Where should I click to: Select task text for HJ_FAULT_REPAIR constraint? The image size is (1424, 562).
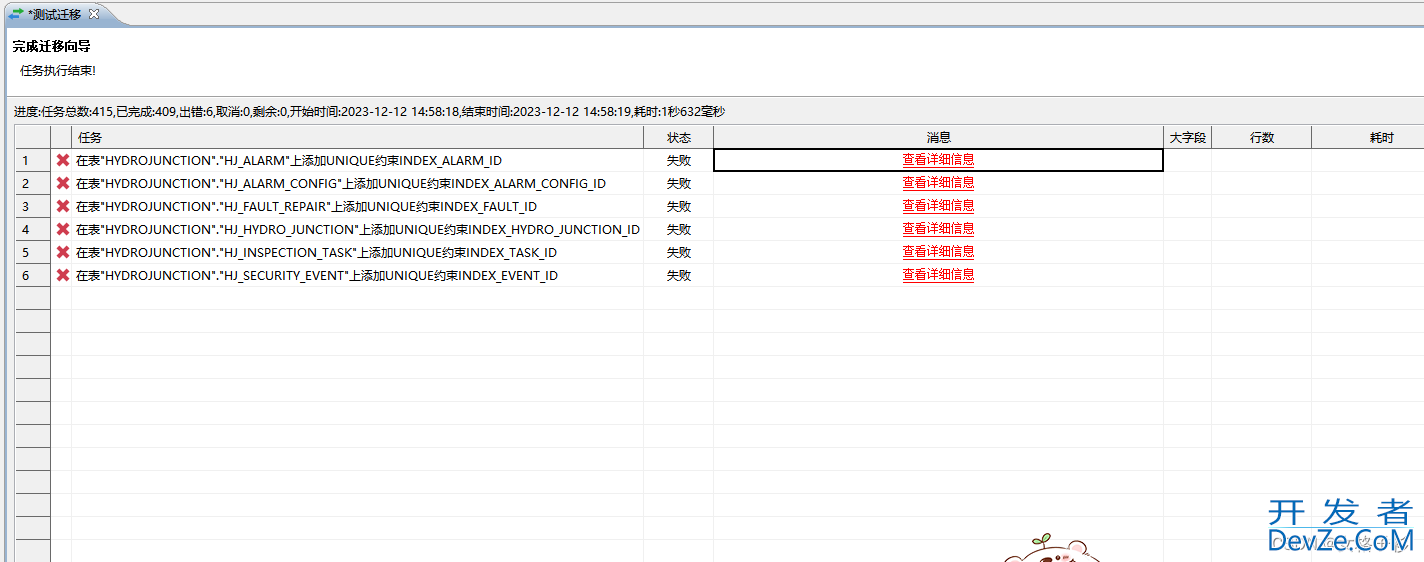tap(306, 206)
